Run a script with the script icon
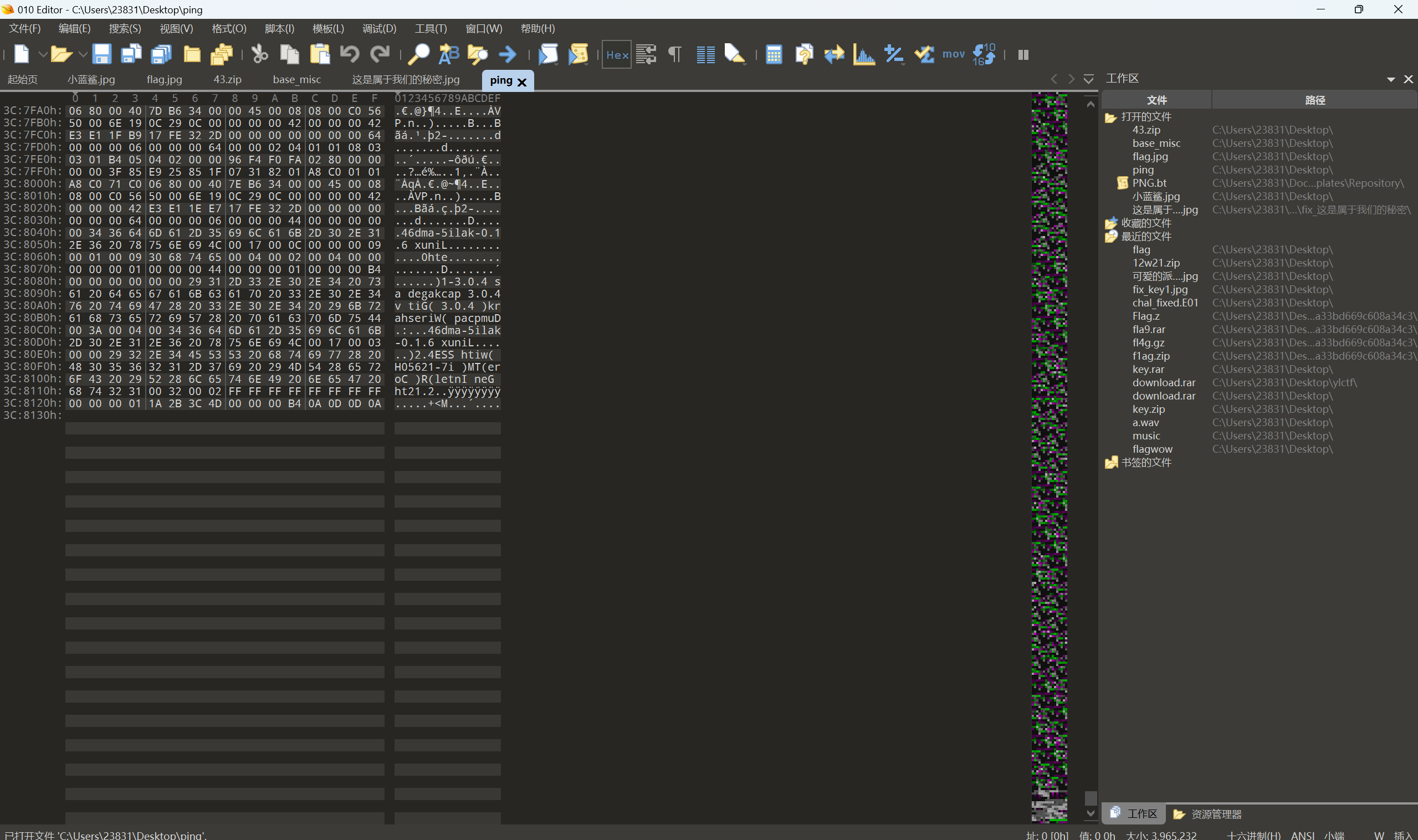The image size is (1418, 840). pyautogui.click(x=548, y=54)
